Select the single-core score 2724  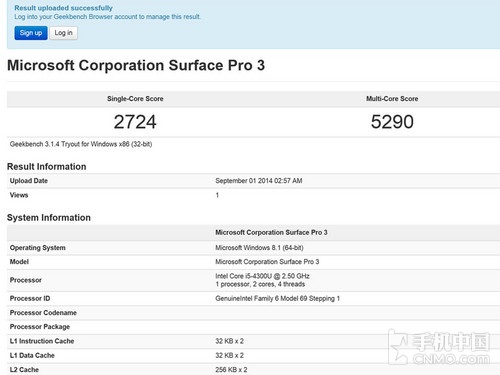[x=135, y=122]
